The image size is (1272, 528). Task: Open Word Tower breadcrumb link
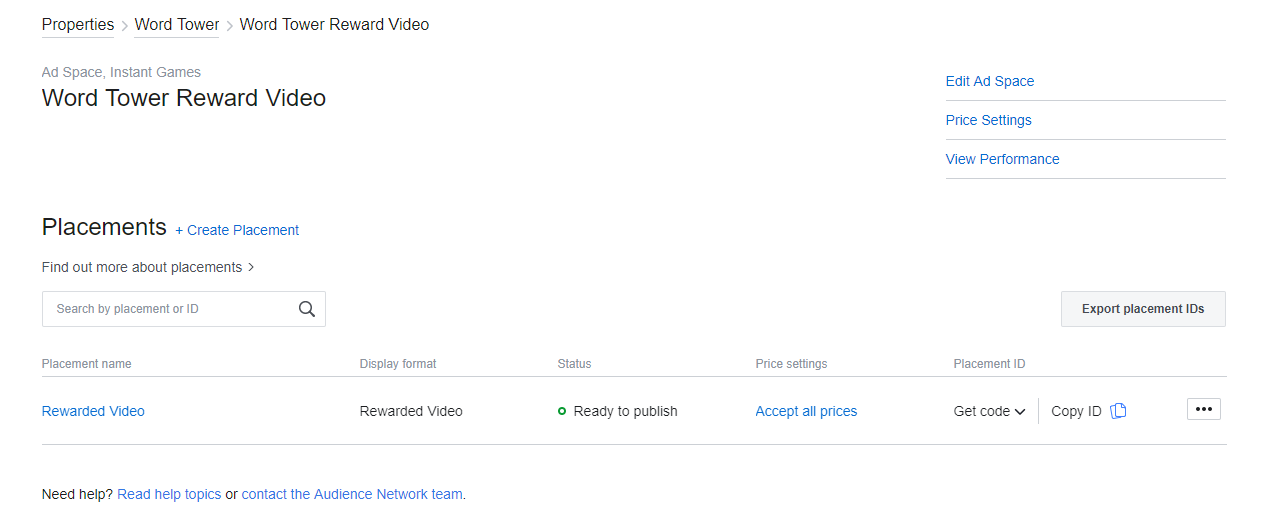(177, 25)
